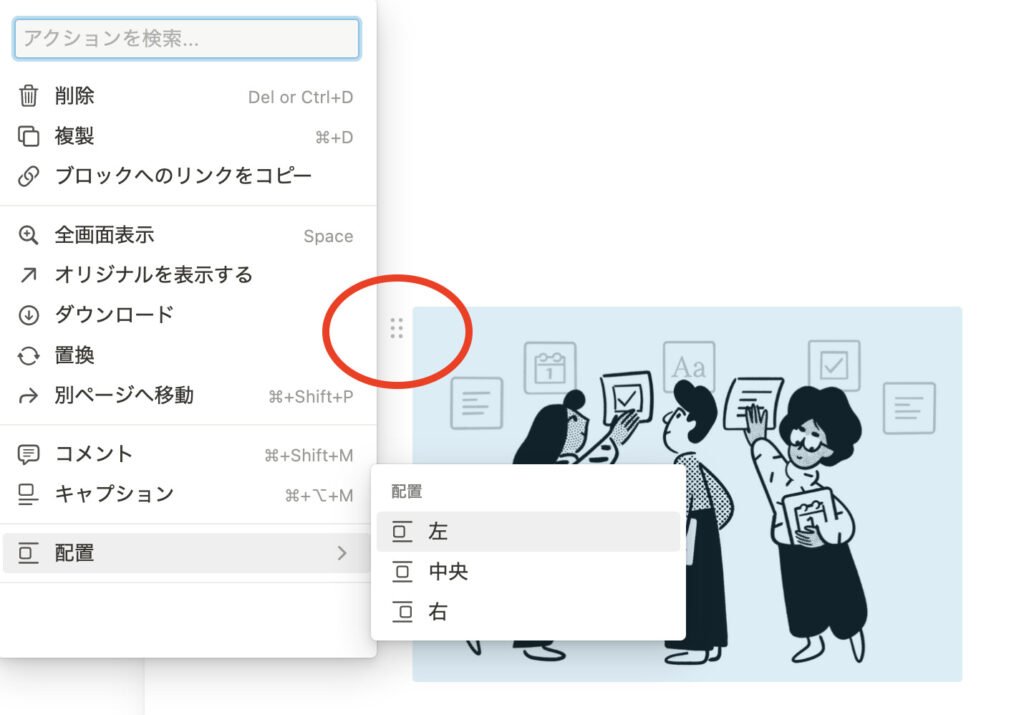Select 別ページへ移動 menu entry
The width and height of the screenshot is (1024, 715).
[187, 396]
